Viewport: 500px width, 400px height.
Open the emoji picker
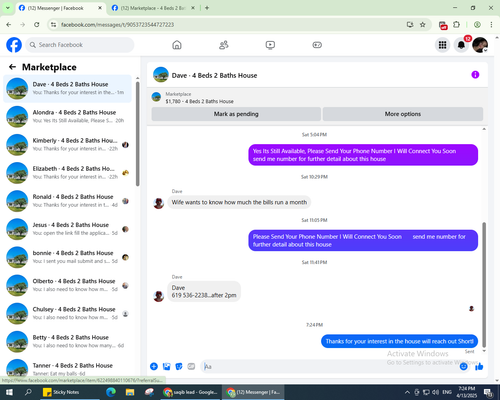click(x=463, y=367)
